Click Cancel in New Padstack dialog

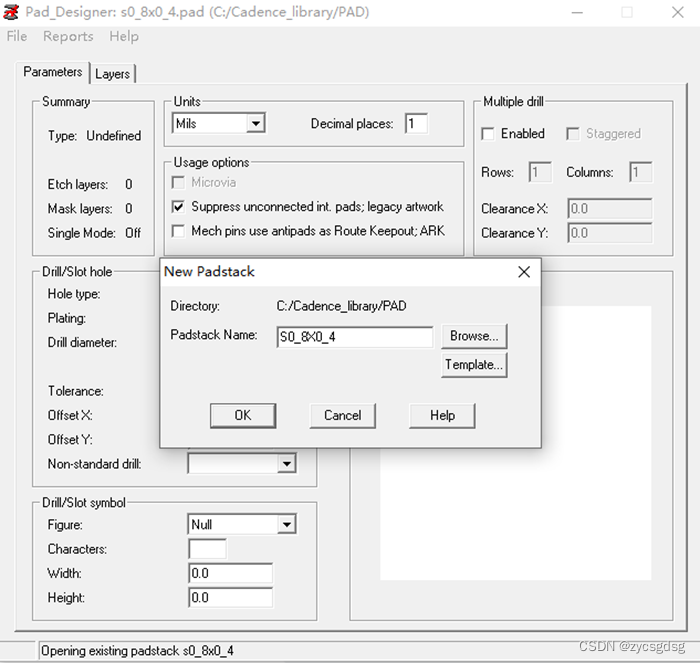(342, 415)
